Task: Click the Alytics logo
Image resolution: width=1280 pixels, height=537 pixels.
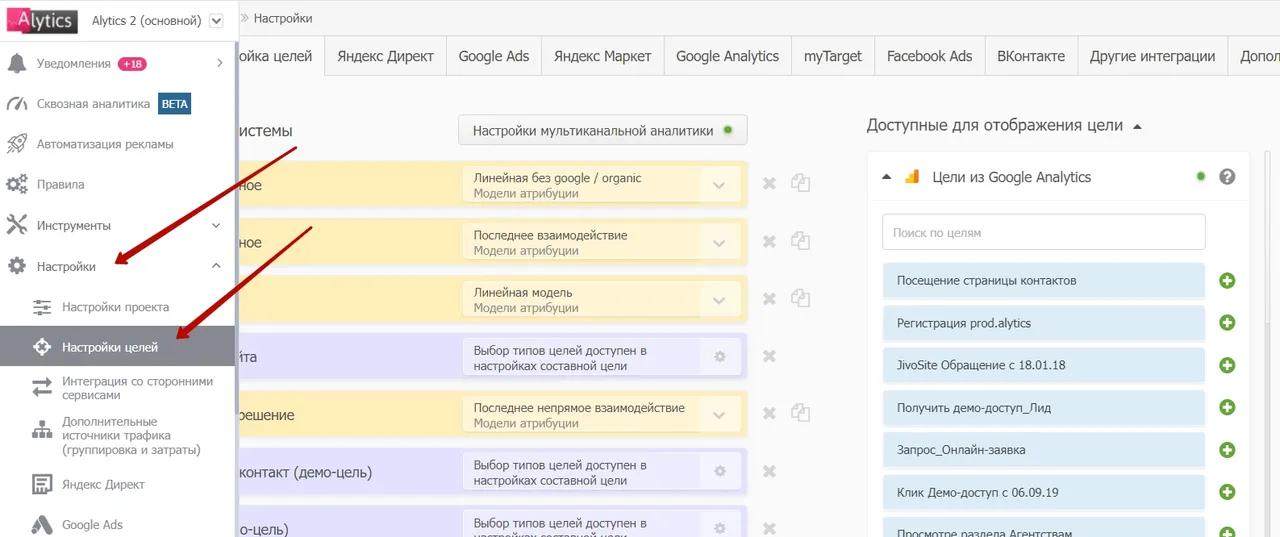Action: click(41, 20)
